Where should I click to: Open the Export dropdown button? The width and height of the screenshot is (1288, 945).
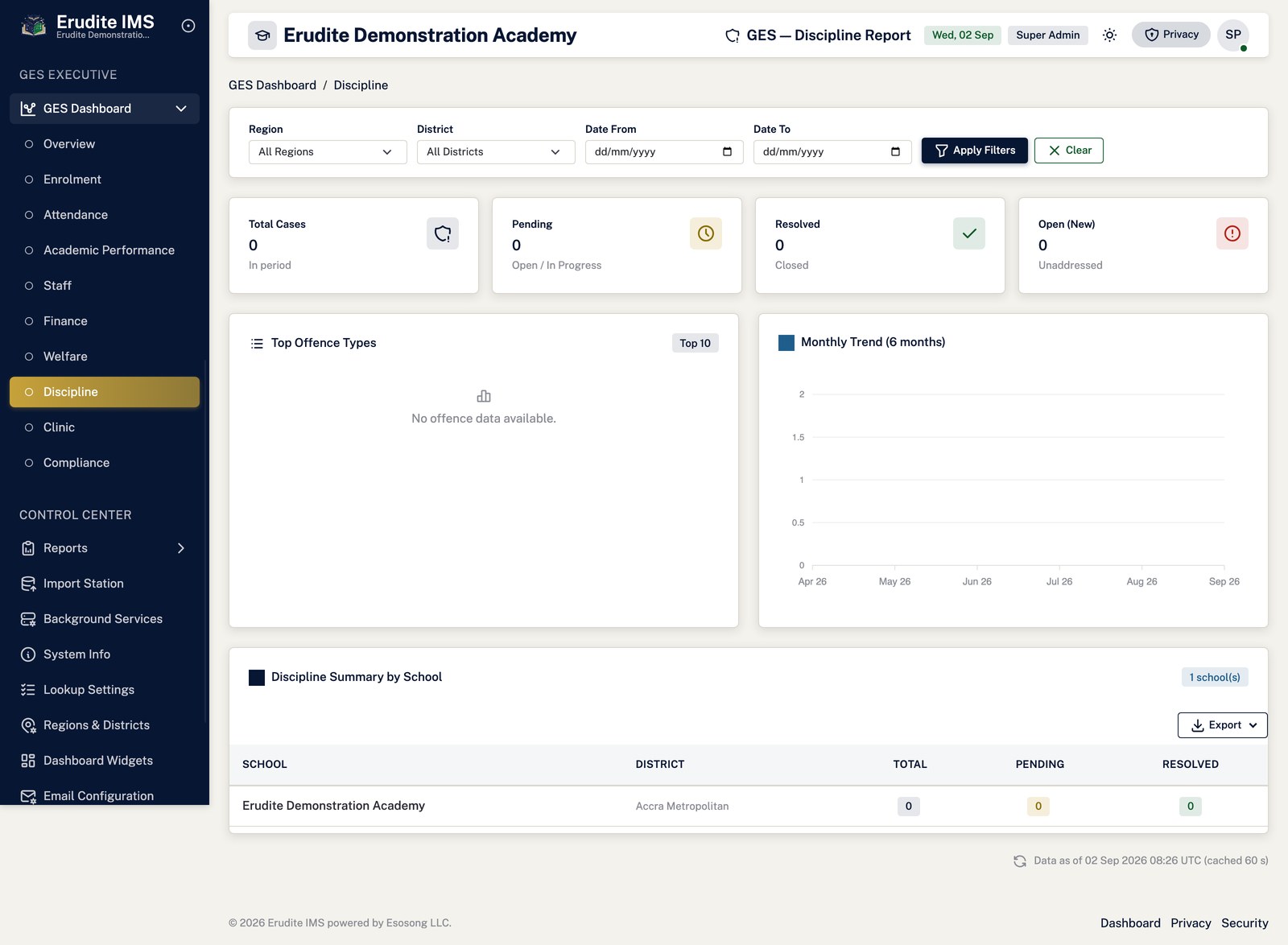[1223, 725]
